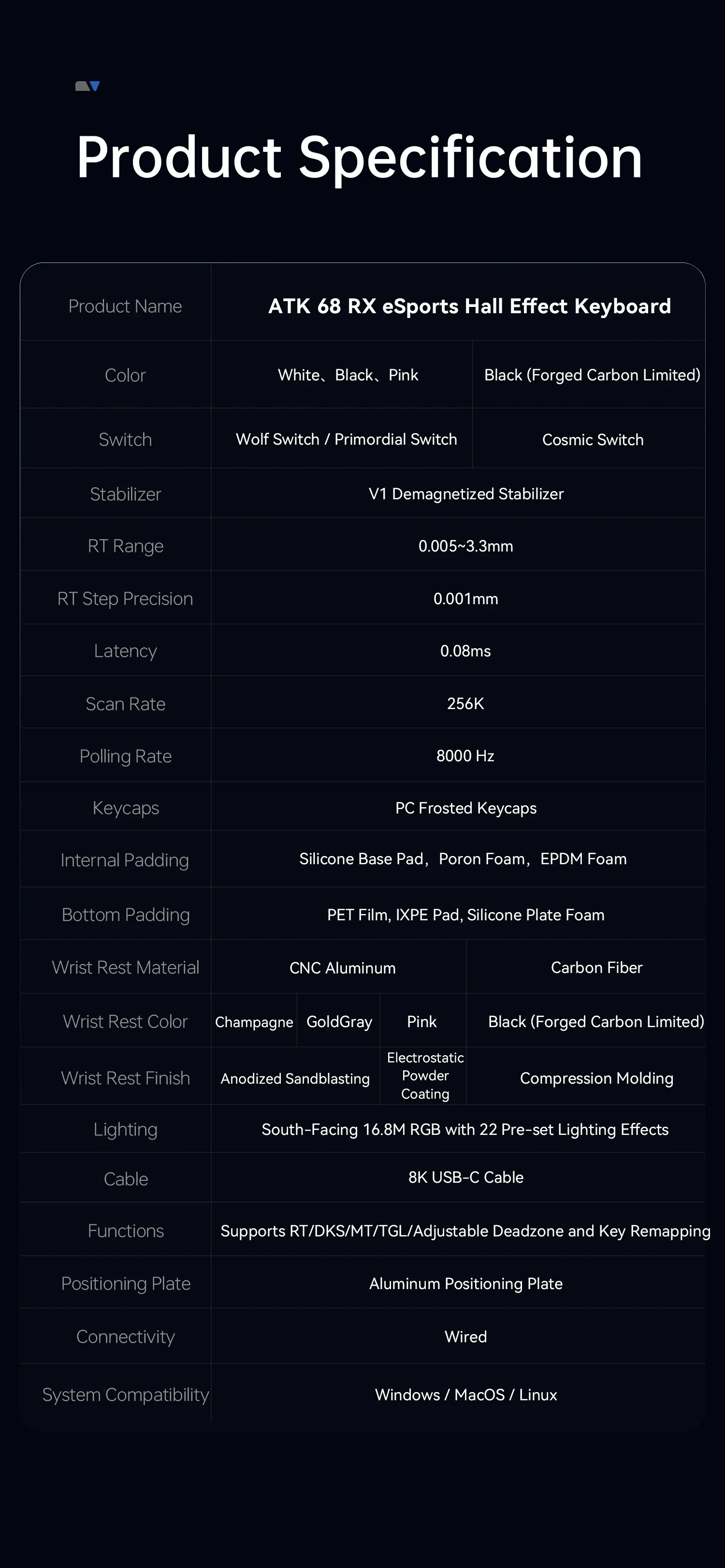The image size is (725, 1568).
Task: Select the Aluminum Positioning Plate value
Action: coord(465,1284)
